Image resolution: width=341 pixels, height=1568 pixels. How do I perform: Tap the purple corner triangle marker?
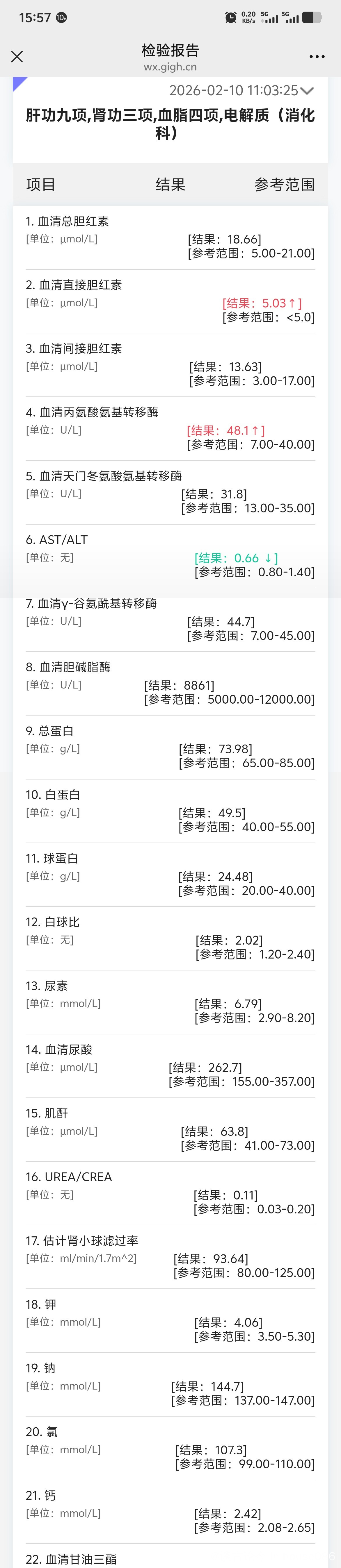click(19, 83)
